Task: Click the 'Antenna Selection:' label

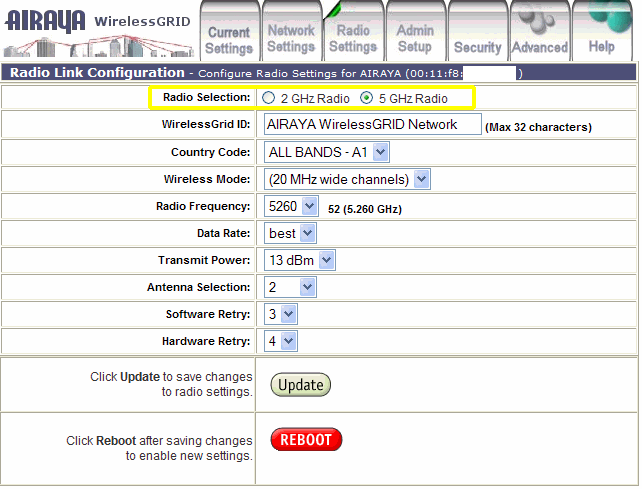Action: [198, 287]
